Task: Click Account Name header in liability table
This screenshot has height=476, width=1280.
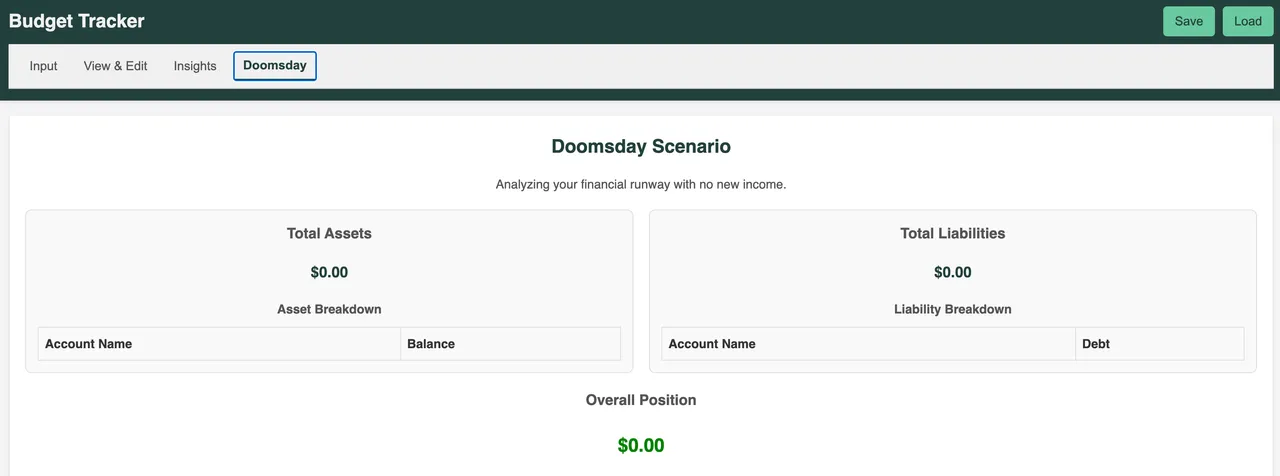Action: click(x=868, y=344)
